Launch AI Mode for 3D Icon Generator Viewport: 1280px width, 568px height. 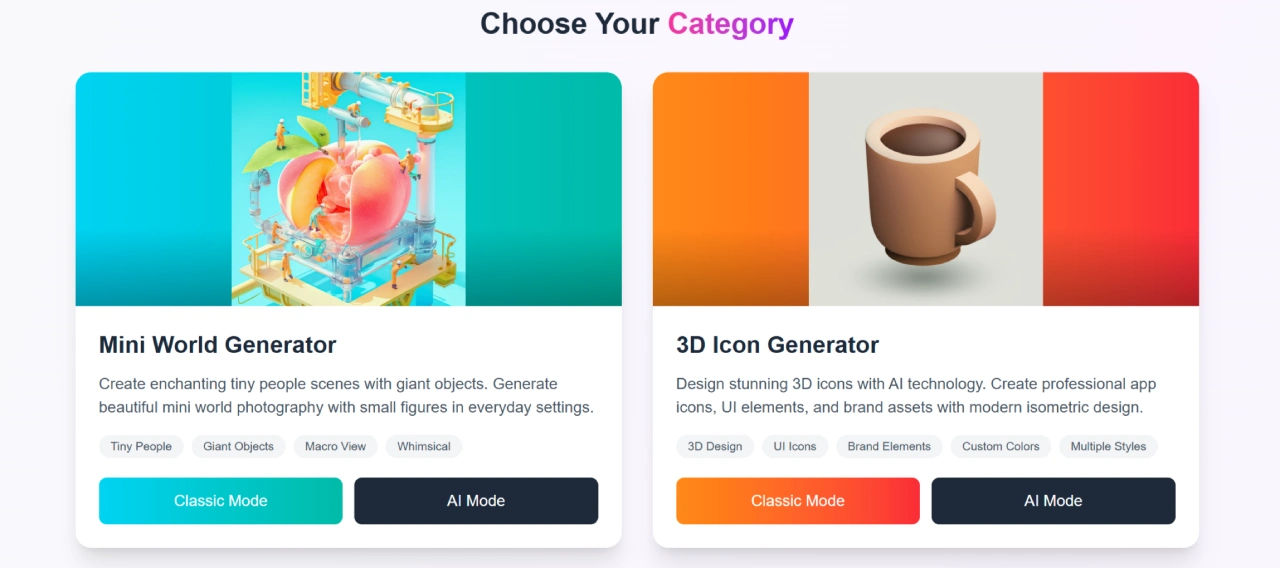tap(1053, 501)
